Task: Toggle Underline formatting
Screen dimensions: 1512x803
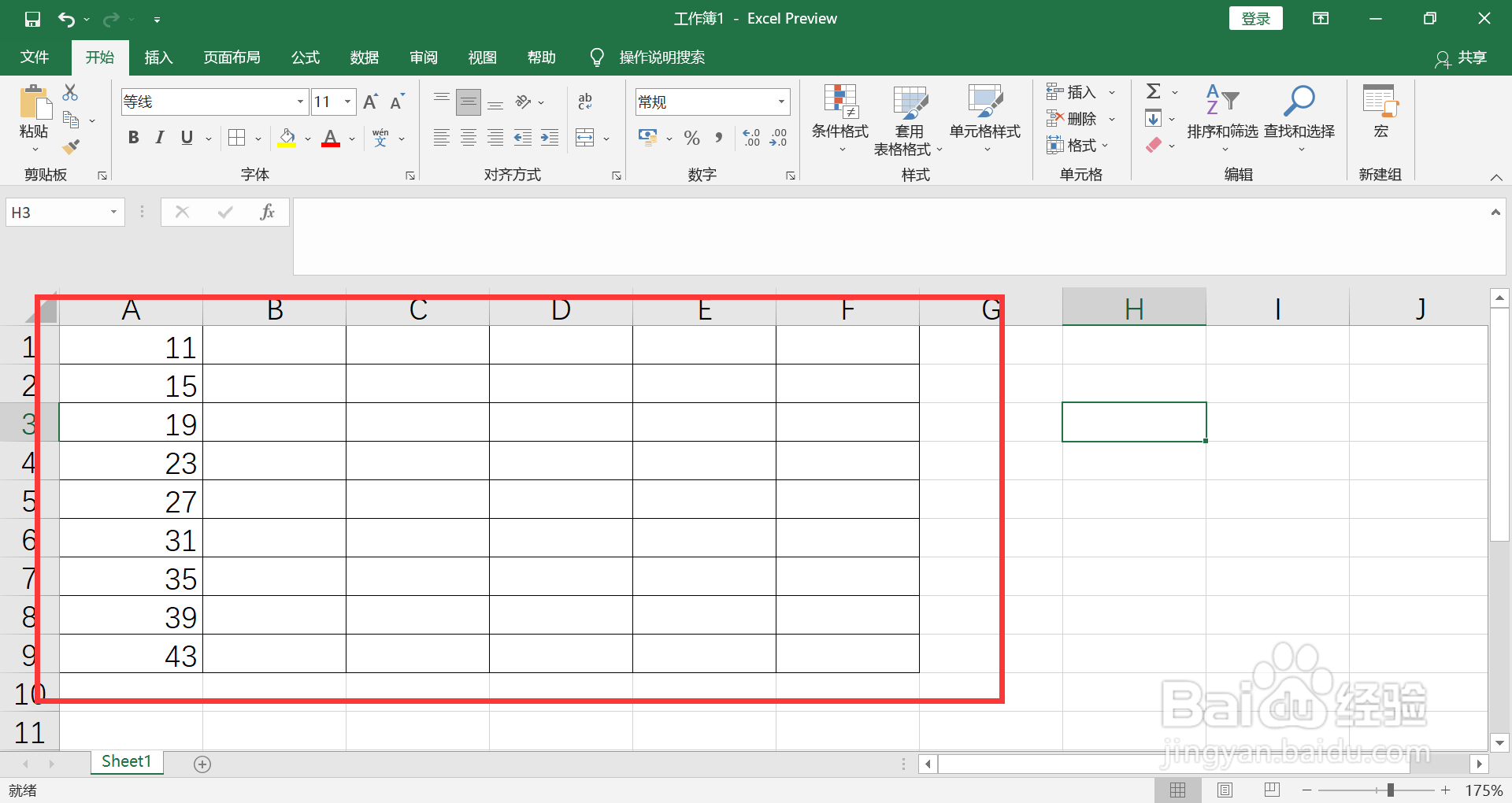Action: 187,138
